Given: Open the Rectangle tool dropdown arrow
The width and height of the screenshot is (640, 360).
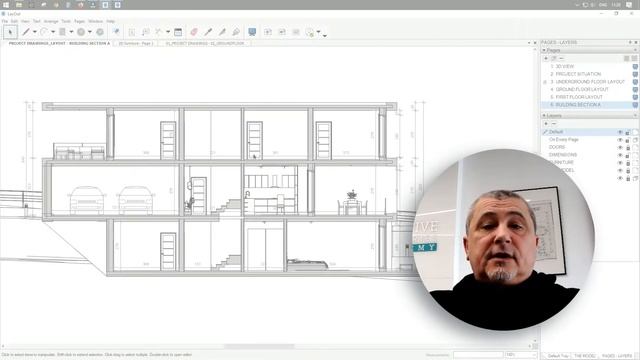Looking at the screenshot, I should click(71, 32).
